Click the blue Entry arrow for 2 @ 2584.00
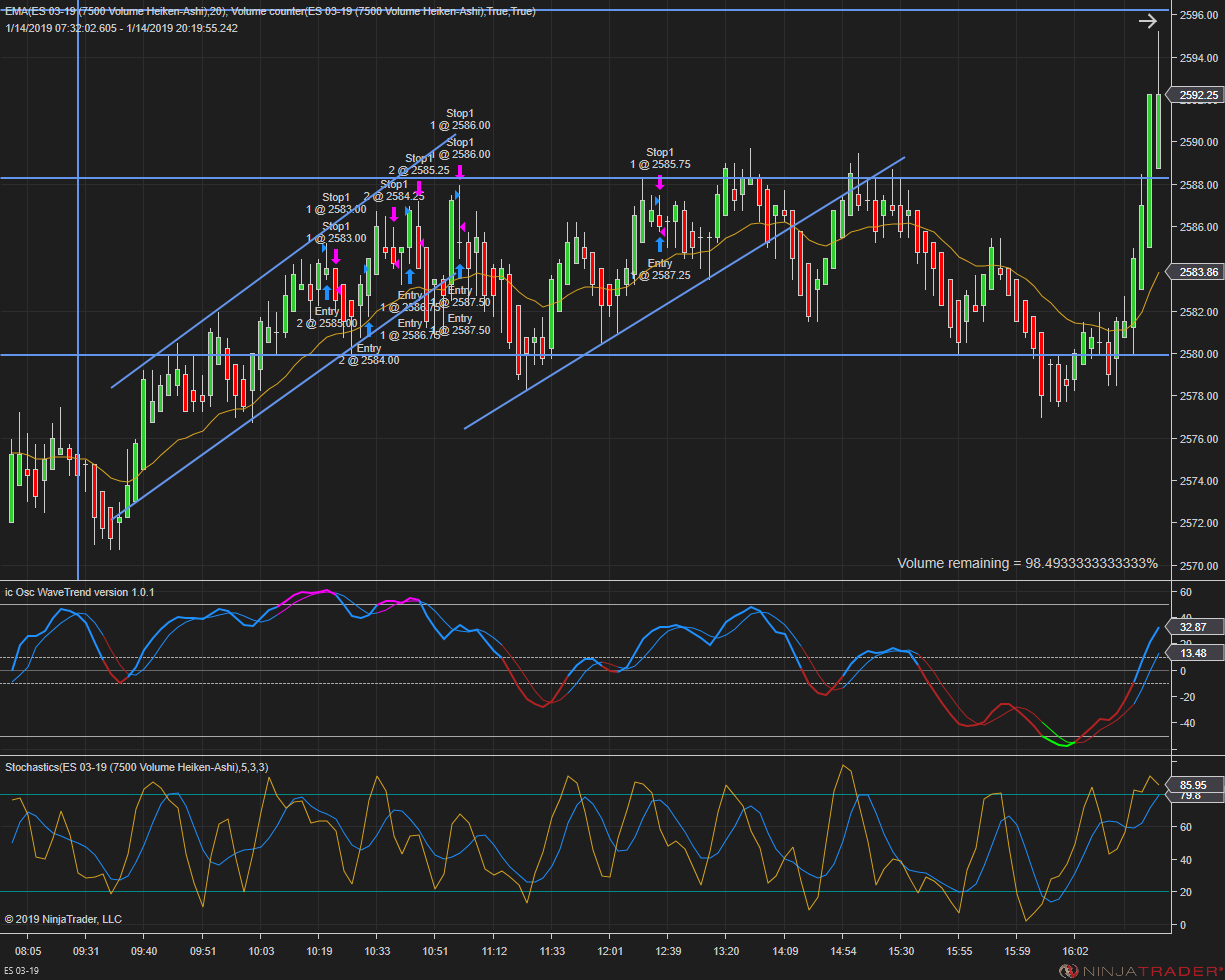Image resolution: width=1225 pixels, height=980 pixels. point(369,329)
